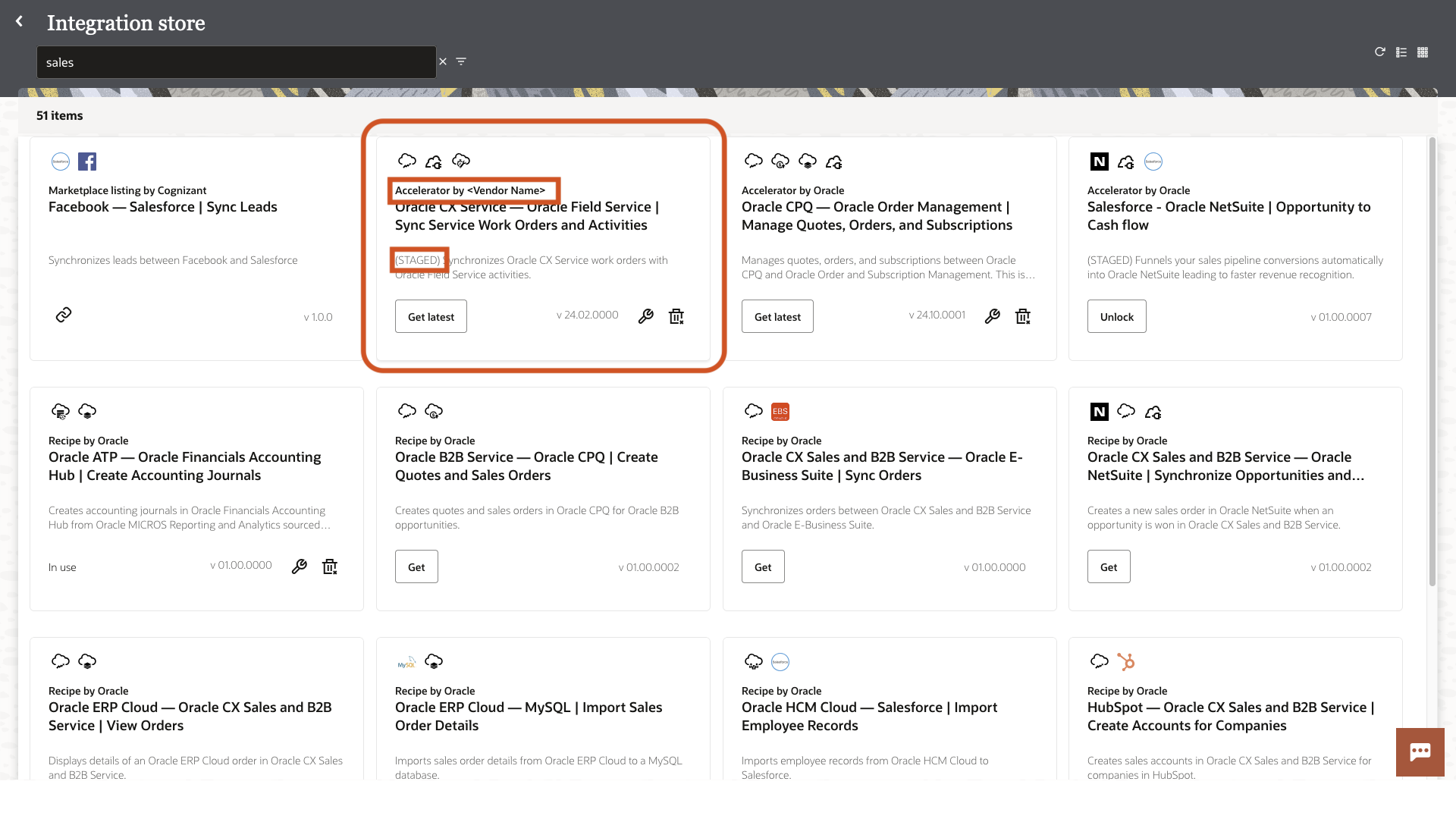Screen dimensions: 1456x819
Task: Get the Oracle B2B Service CPQ recipe
Action: (416, 567)
